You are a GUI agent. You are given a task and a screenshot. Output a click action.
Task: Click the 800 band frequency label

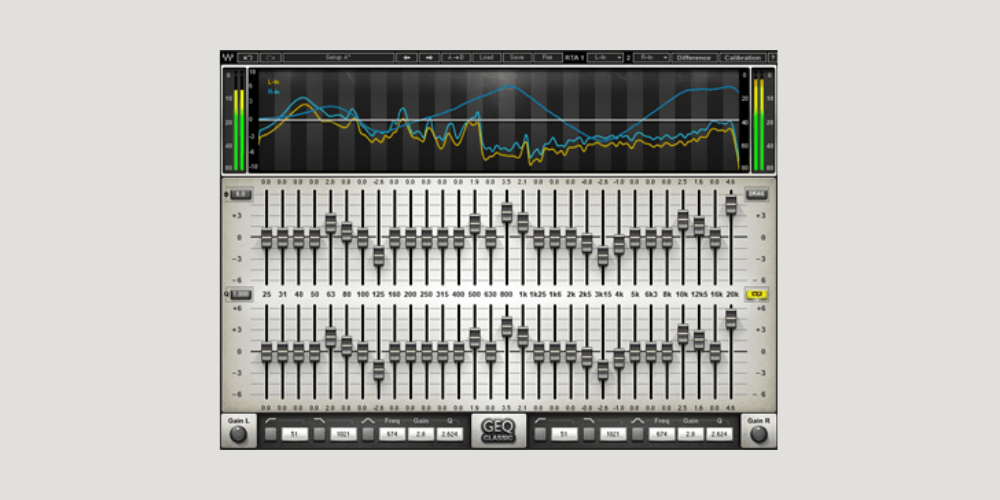[x=507, y=295]
